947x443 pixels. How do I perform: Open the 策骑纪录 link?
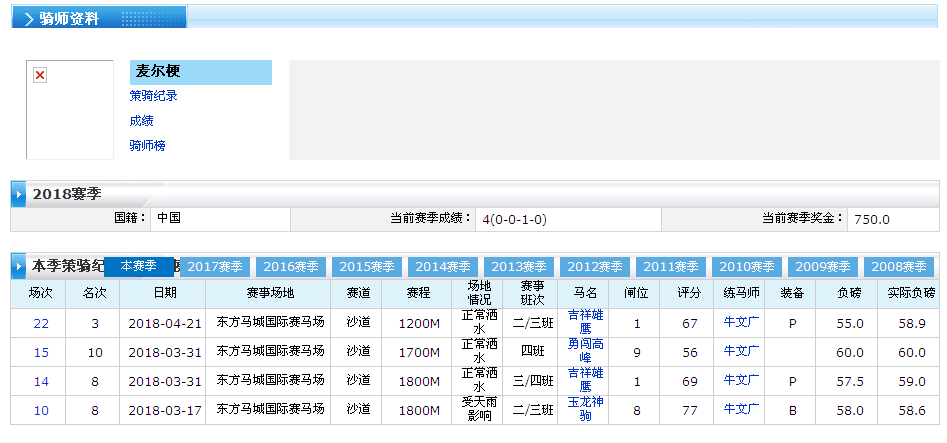(153, 96)
